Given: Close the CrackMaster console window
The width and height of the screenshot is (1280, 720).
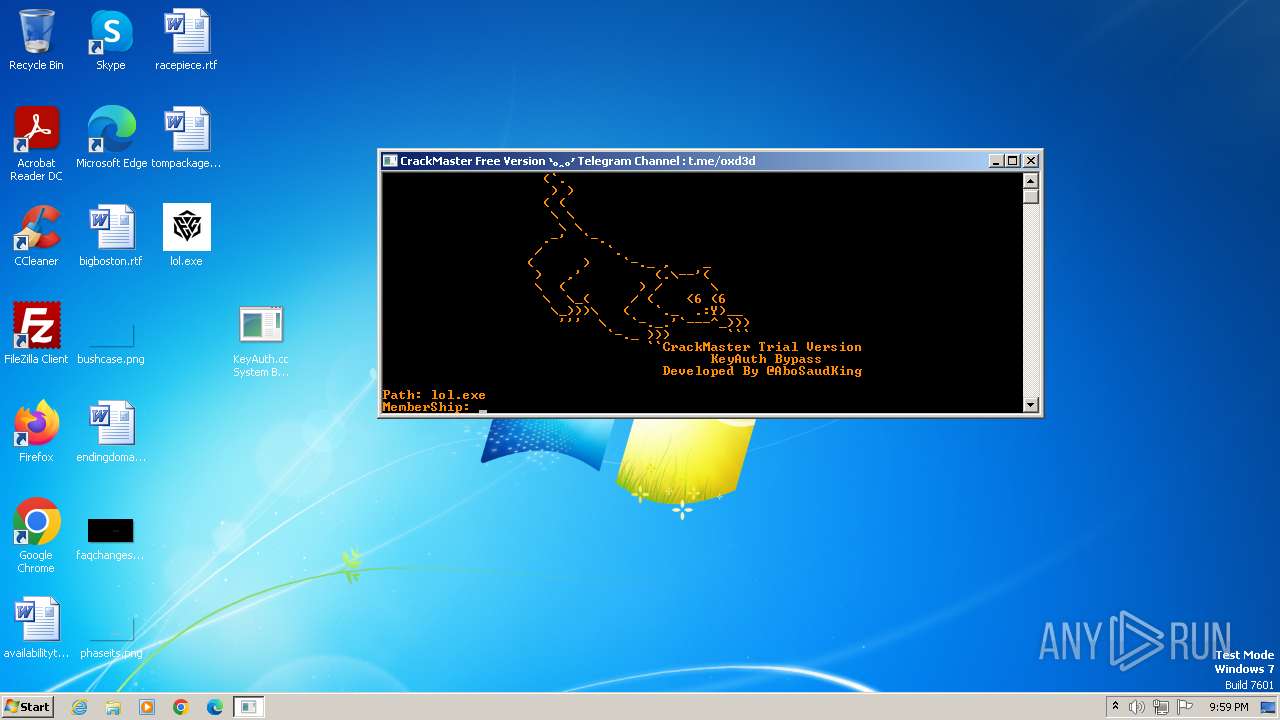Looking at the screenshot, I should 1031,161.
